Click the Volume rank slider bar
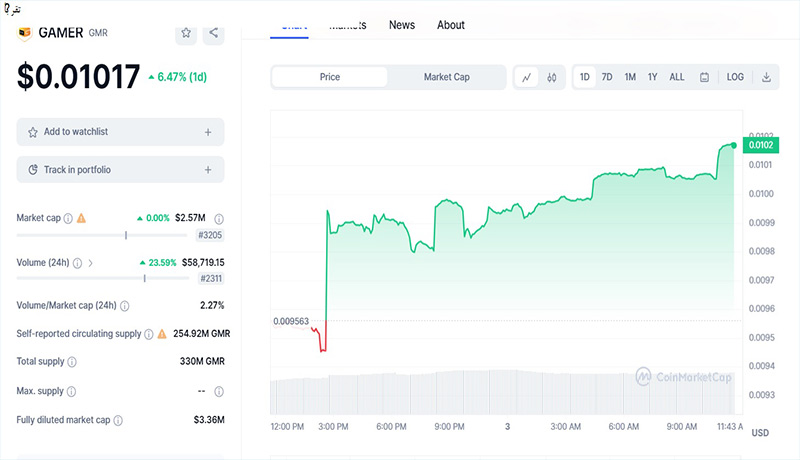The width and height of the screenshot is (800, 460). tap(103, 278)
